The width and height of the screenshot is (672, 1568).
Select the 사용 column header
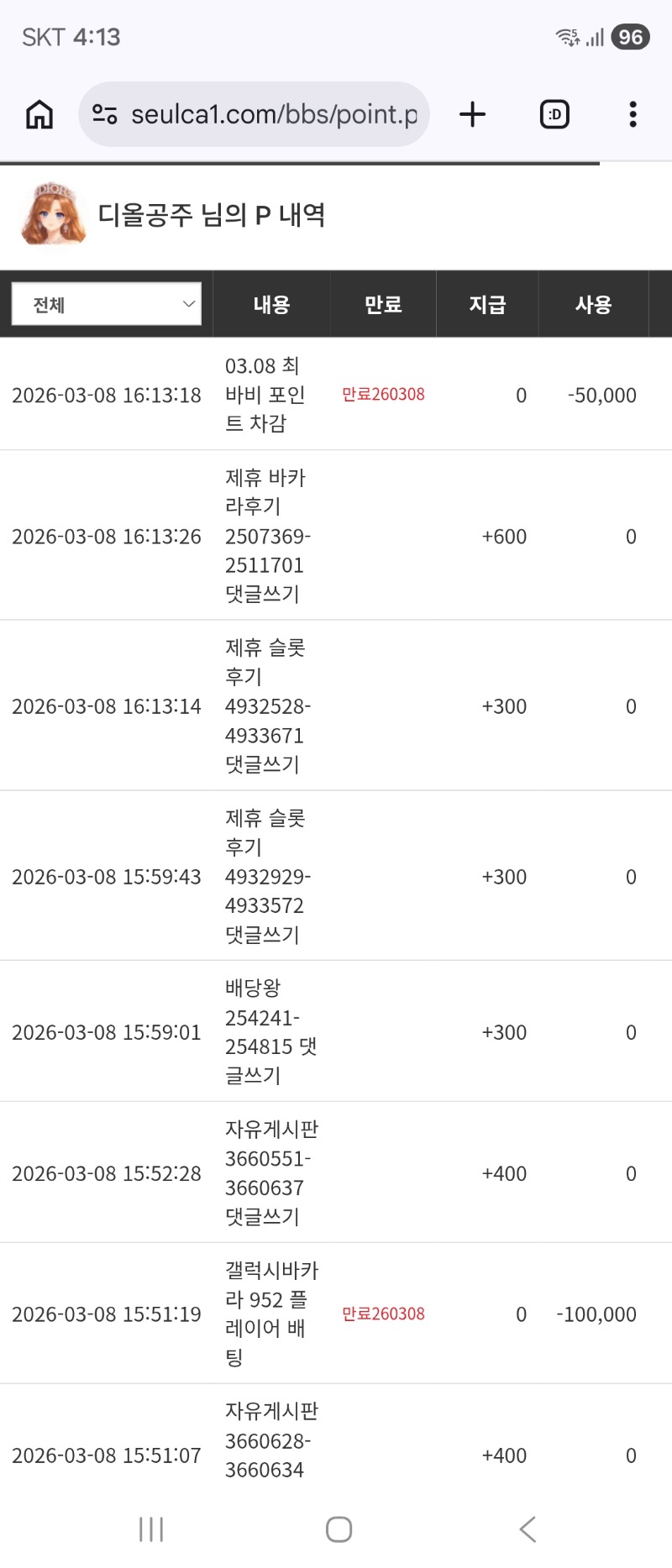click(593, 305)
